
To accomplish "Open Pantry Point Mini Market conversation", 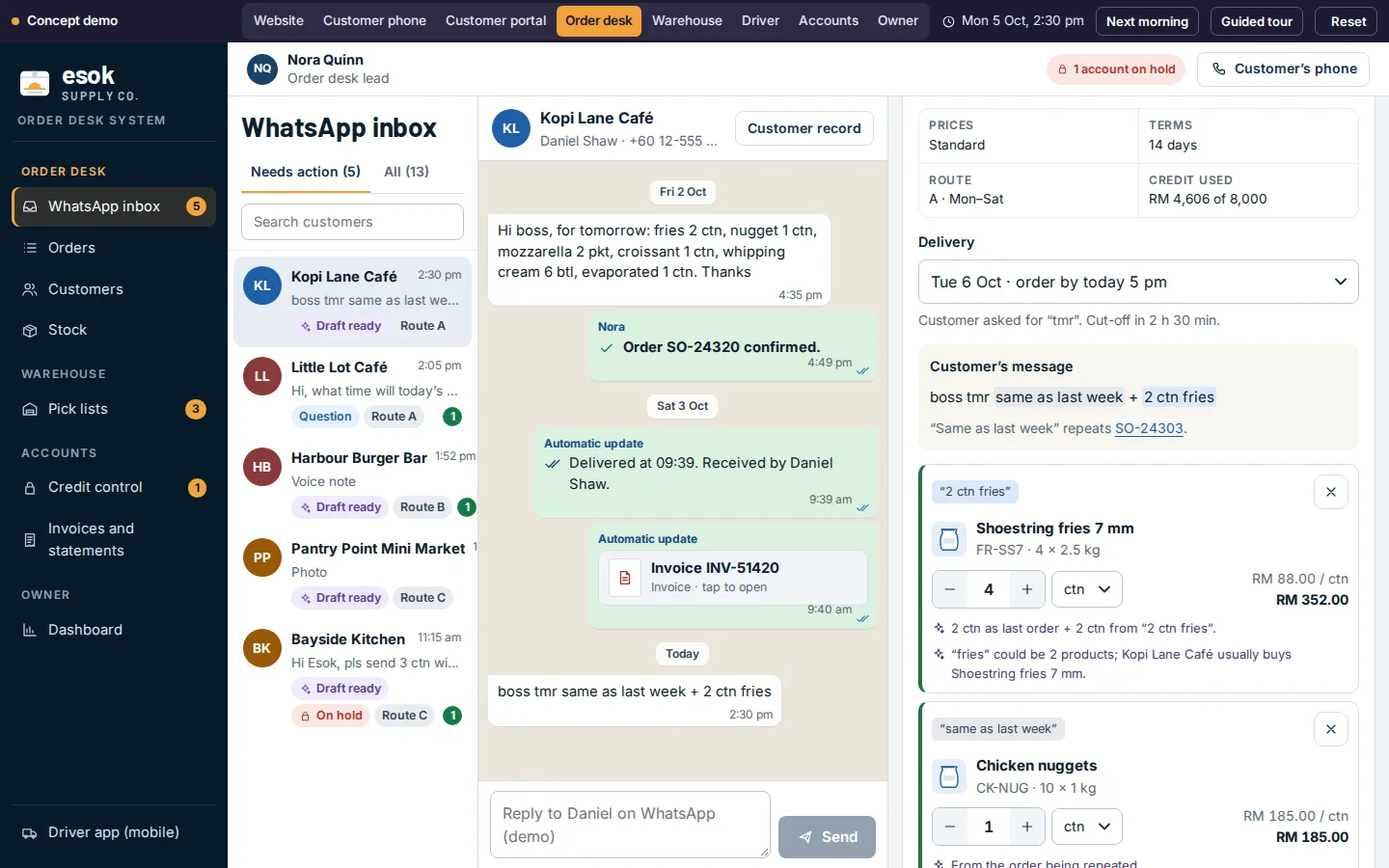I will coord(352,574).
